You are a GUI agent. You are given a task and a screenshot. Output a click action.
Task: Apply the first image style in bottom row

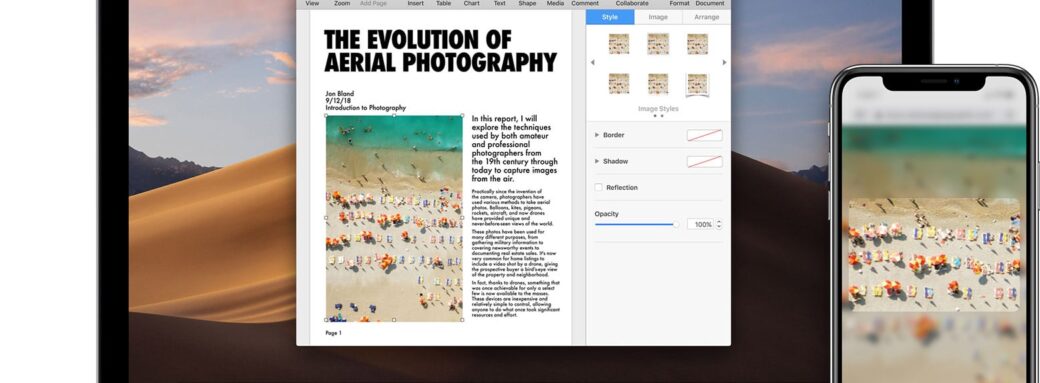(619, 84)
